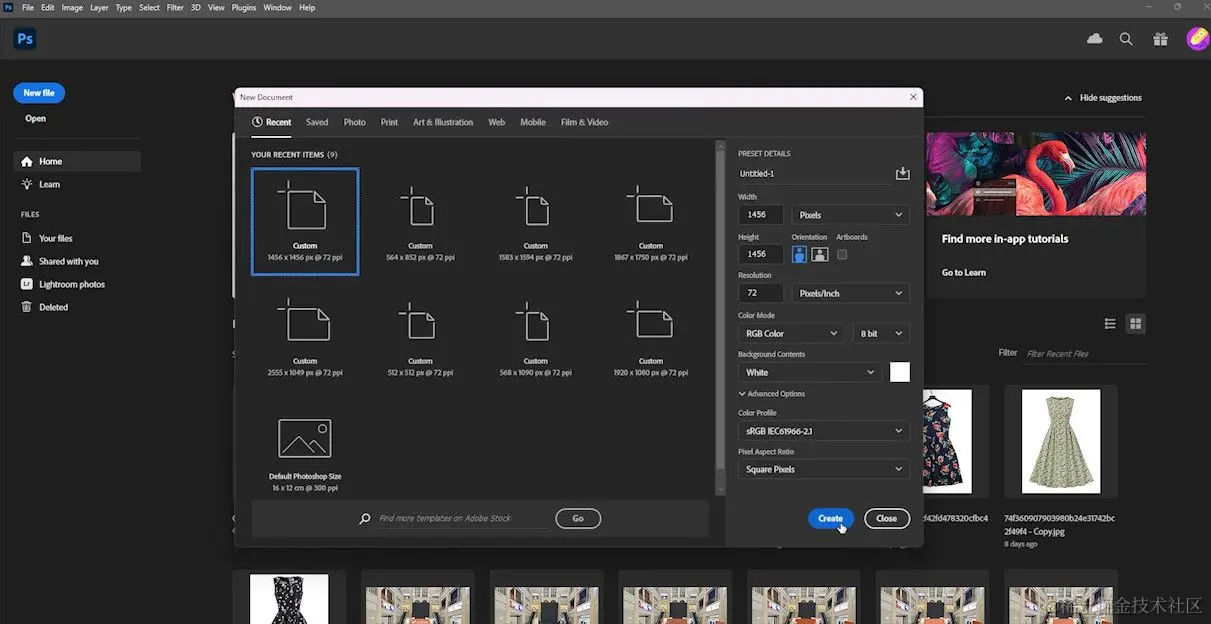Screen dimensions: 1211x624
Task: Click the Create button
Action: (x=830, y=518)
